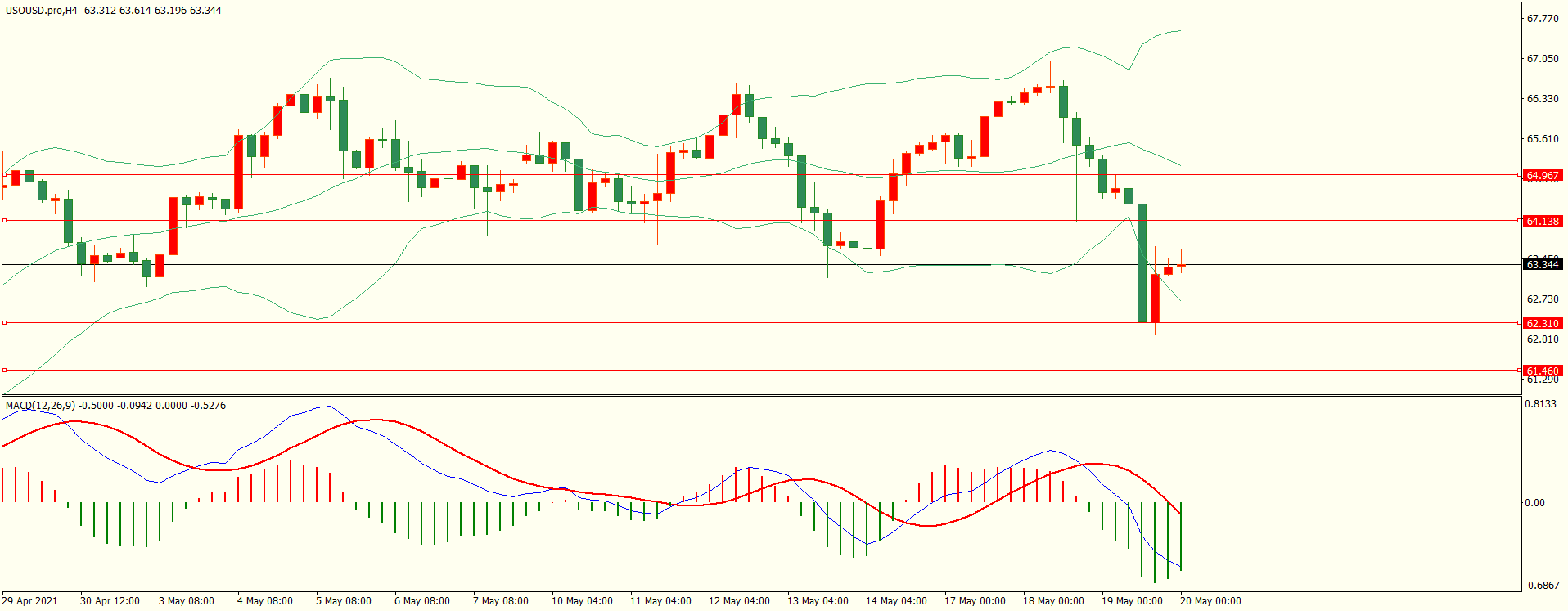Screen dimensions: 1568x611
Task: Click the 7 May 08:00 time label
Action: (501, 601)
